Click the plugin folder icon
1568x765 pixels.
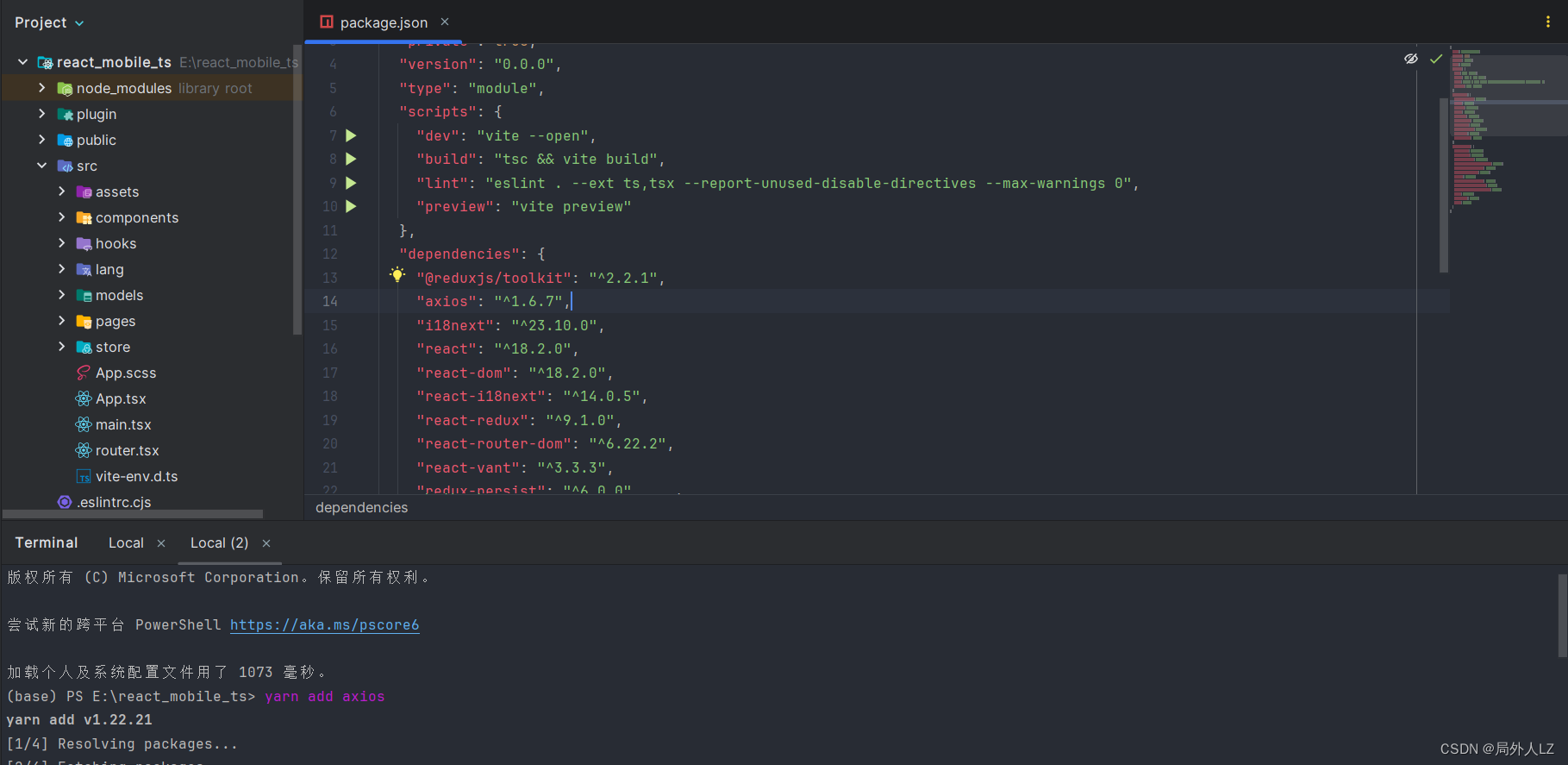point(65,114)
